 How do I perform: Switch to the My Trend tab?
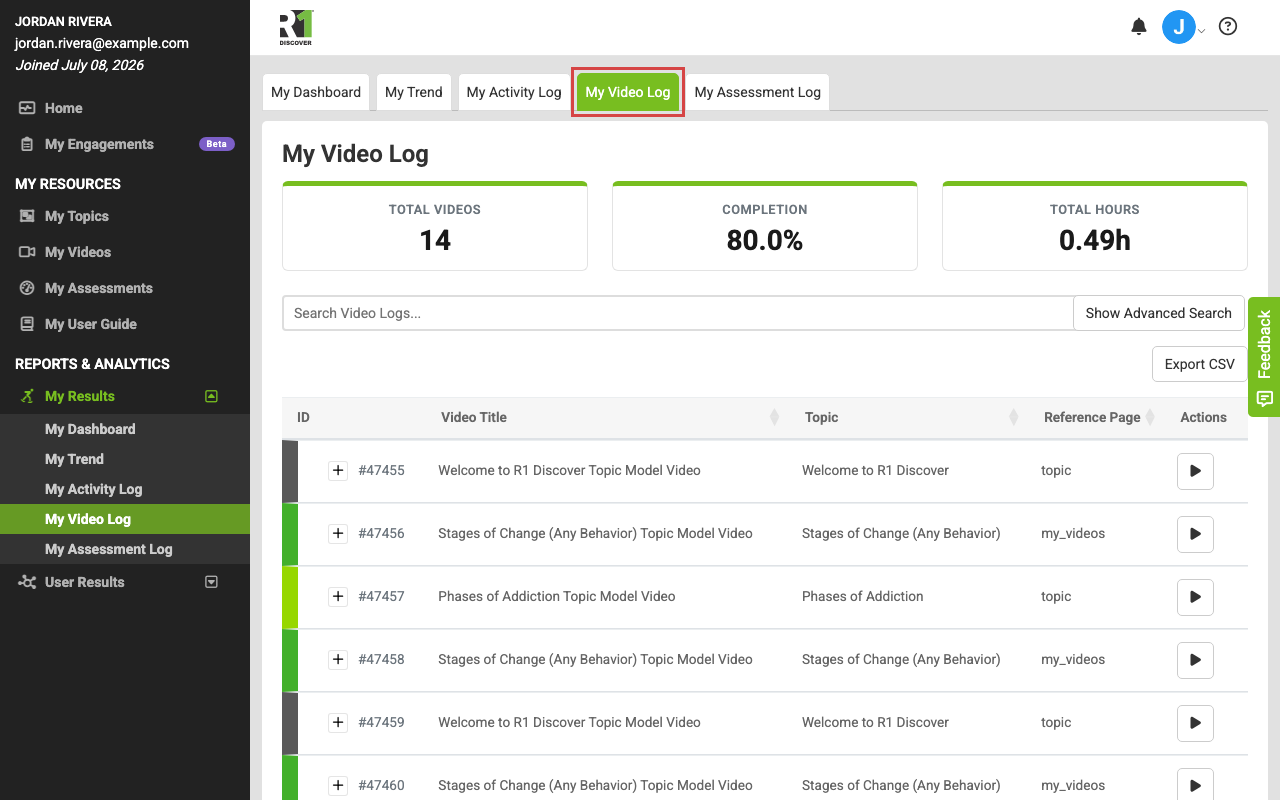pyautogui.click(x=414, y=92)
